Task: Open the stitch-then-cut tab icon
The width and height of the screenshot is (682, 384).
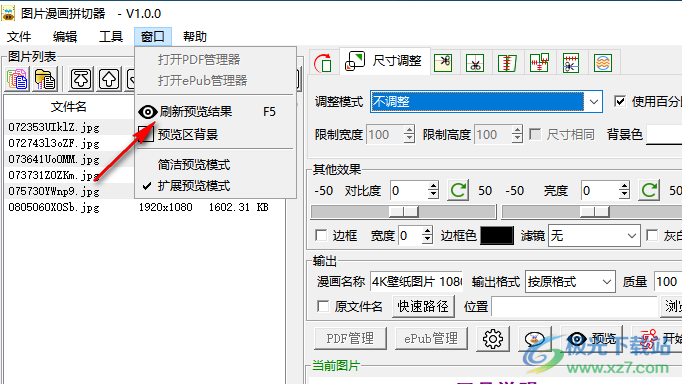Action: pyautogui.click(x=571, y=63)
